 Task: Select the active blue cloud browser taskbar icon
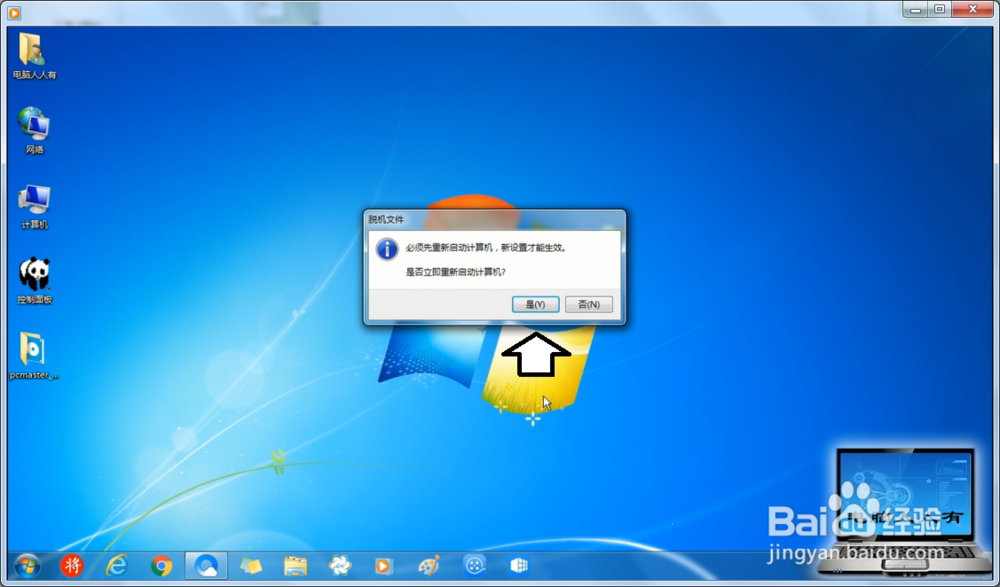[x=206, y=566]
